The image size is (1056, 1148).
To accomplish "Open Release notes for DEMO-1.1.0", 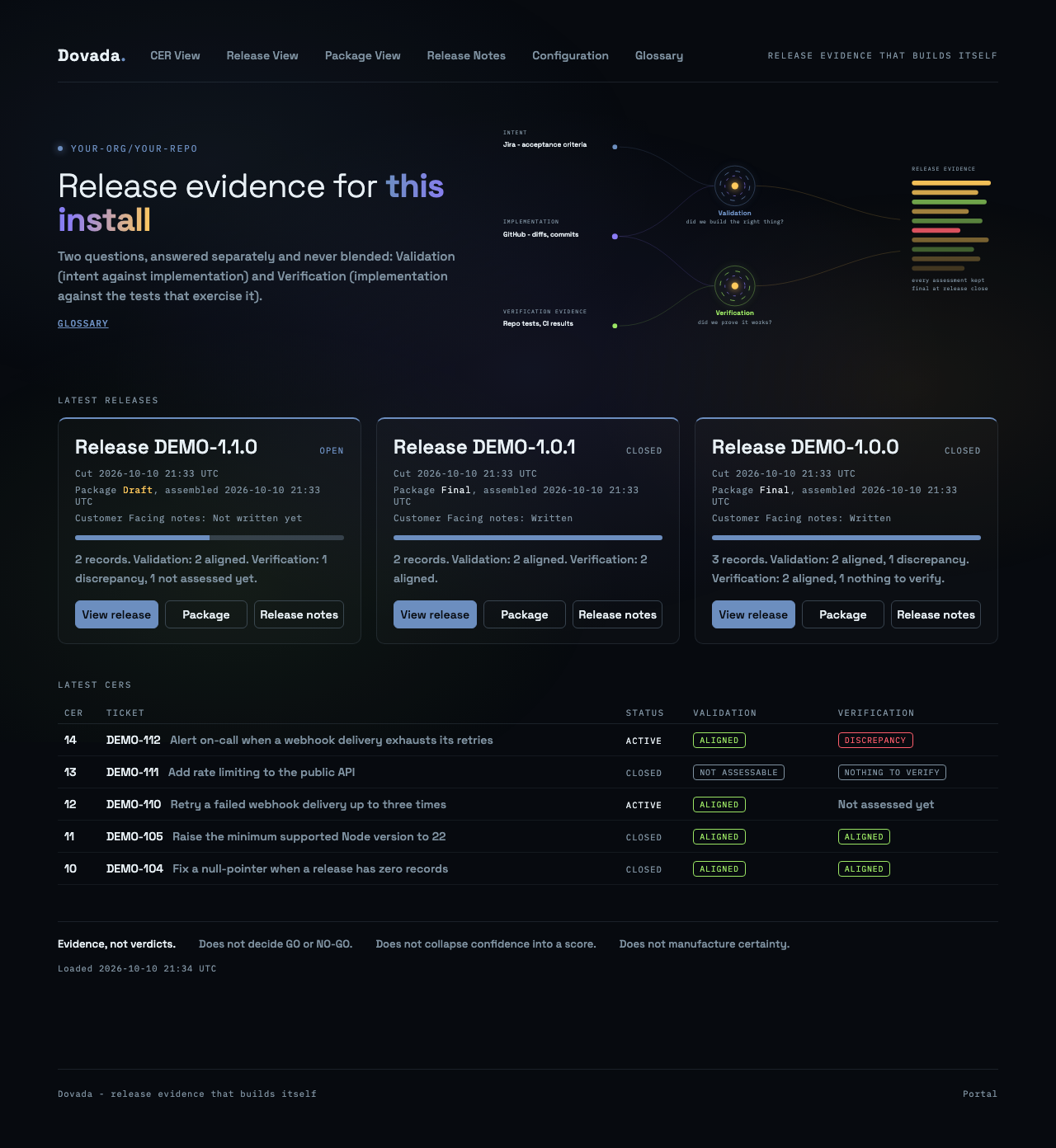I will [299, 614].
